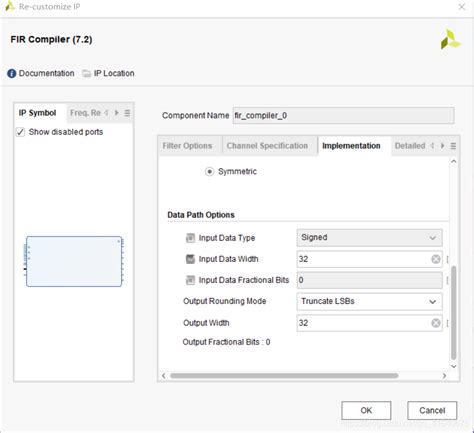Viewport: 474px width, 433px height.
Task: Click the Data Path Options heading
Action: (x=201, y=215)
